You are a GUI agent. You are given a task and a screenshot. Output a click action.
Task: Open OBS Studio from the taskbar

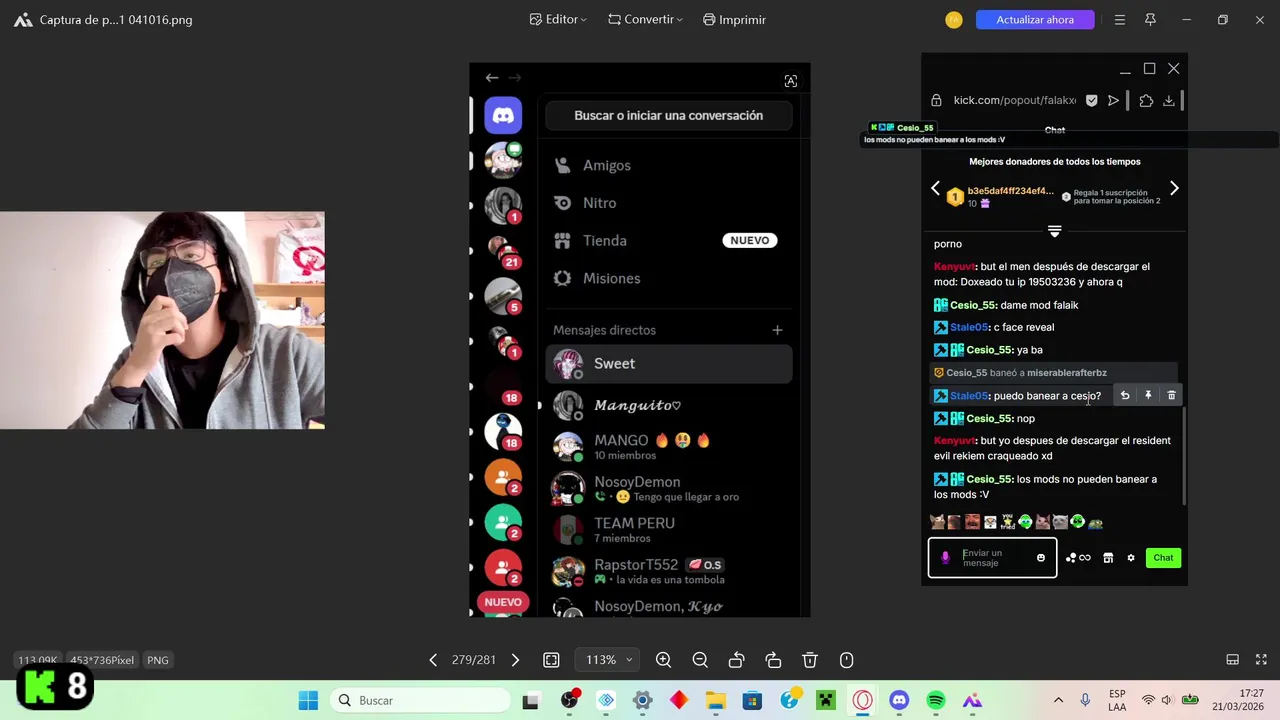pyautogui.click(x=569, y=701)
